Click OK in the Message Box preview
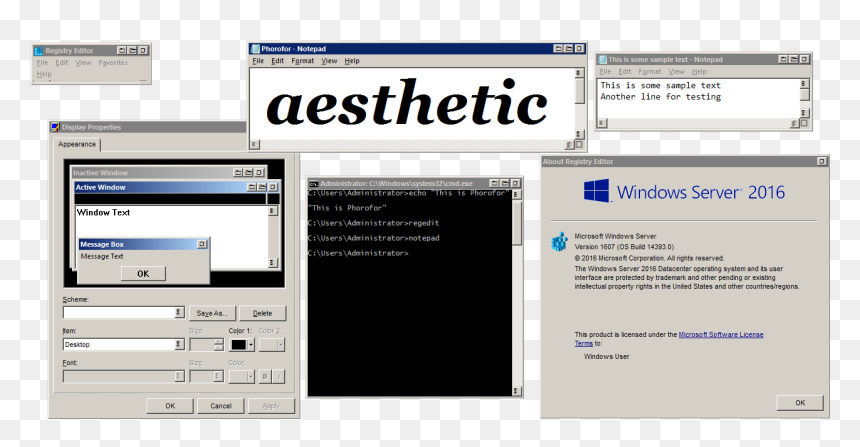This screenshot has height=447, width=860. click(143, 274)
